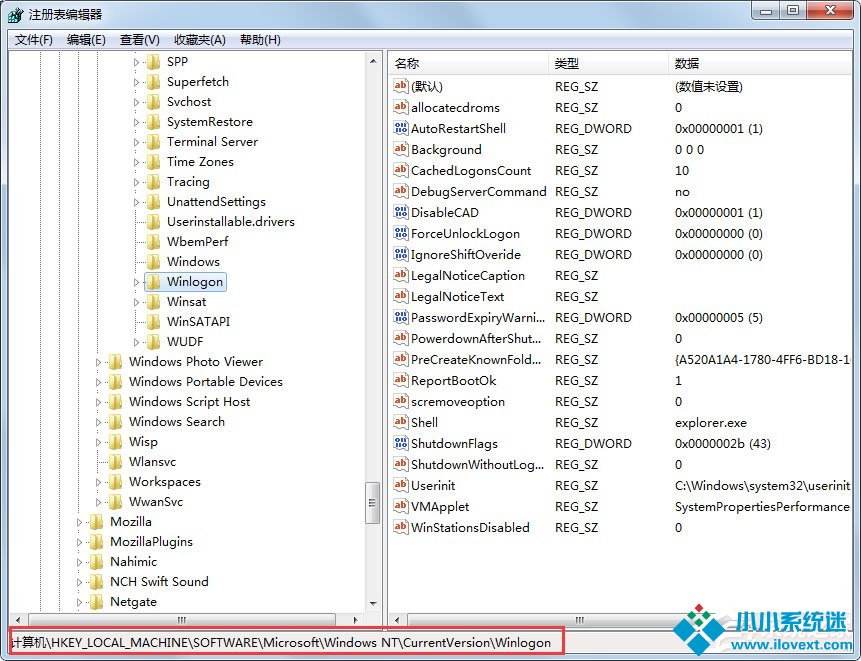
Task: Select the Svchost tree item
Action: coord(189,102)
